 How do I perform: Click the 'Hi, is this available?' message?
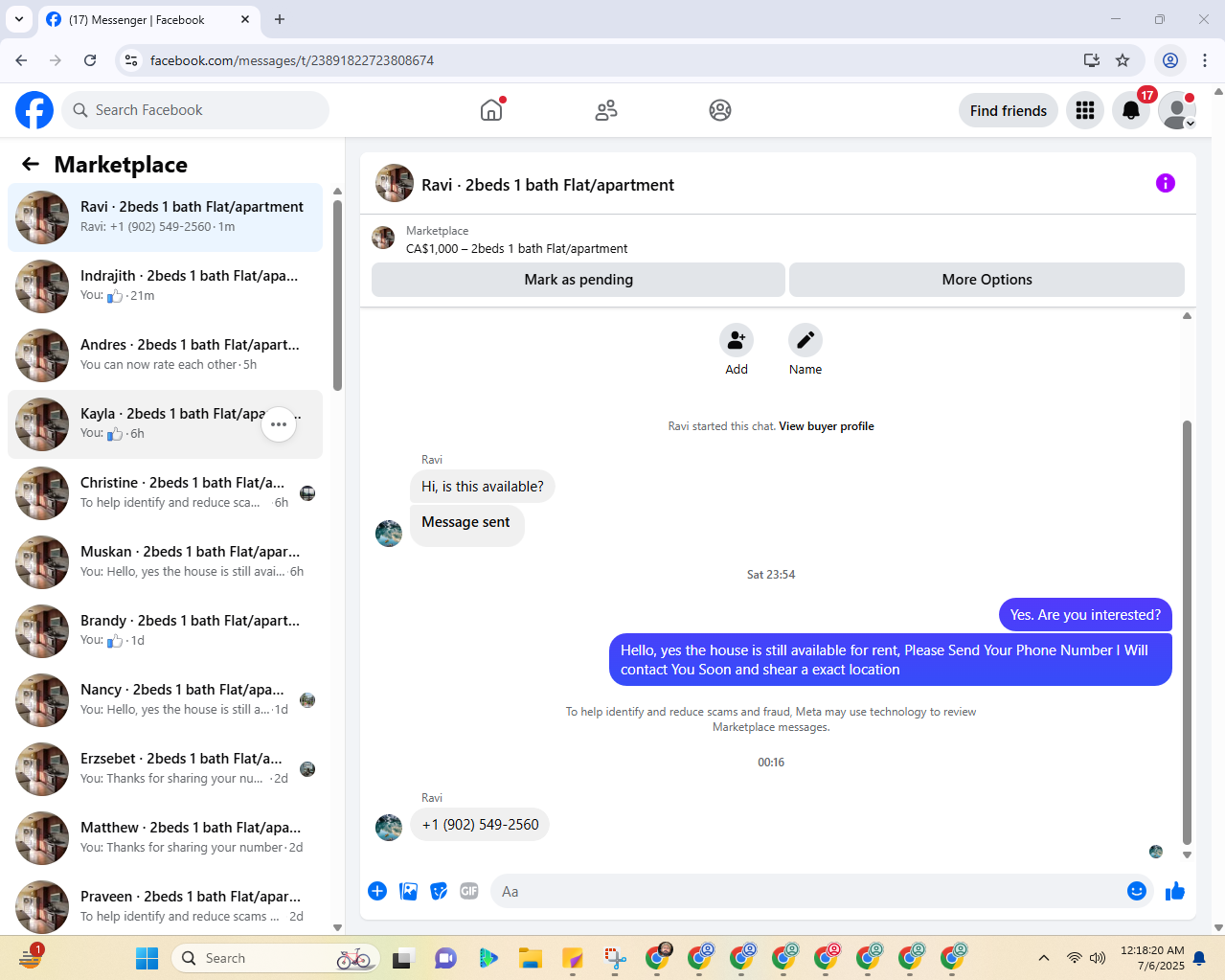pyautogui.click(x=483, y=487)
